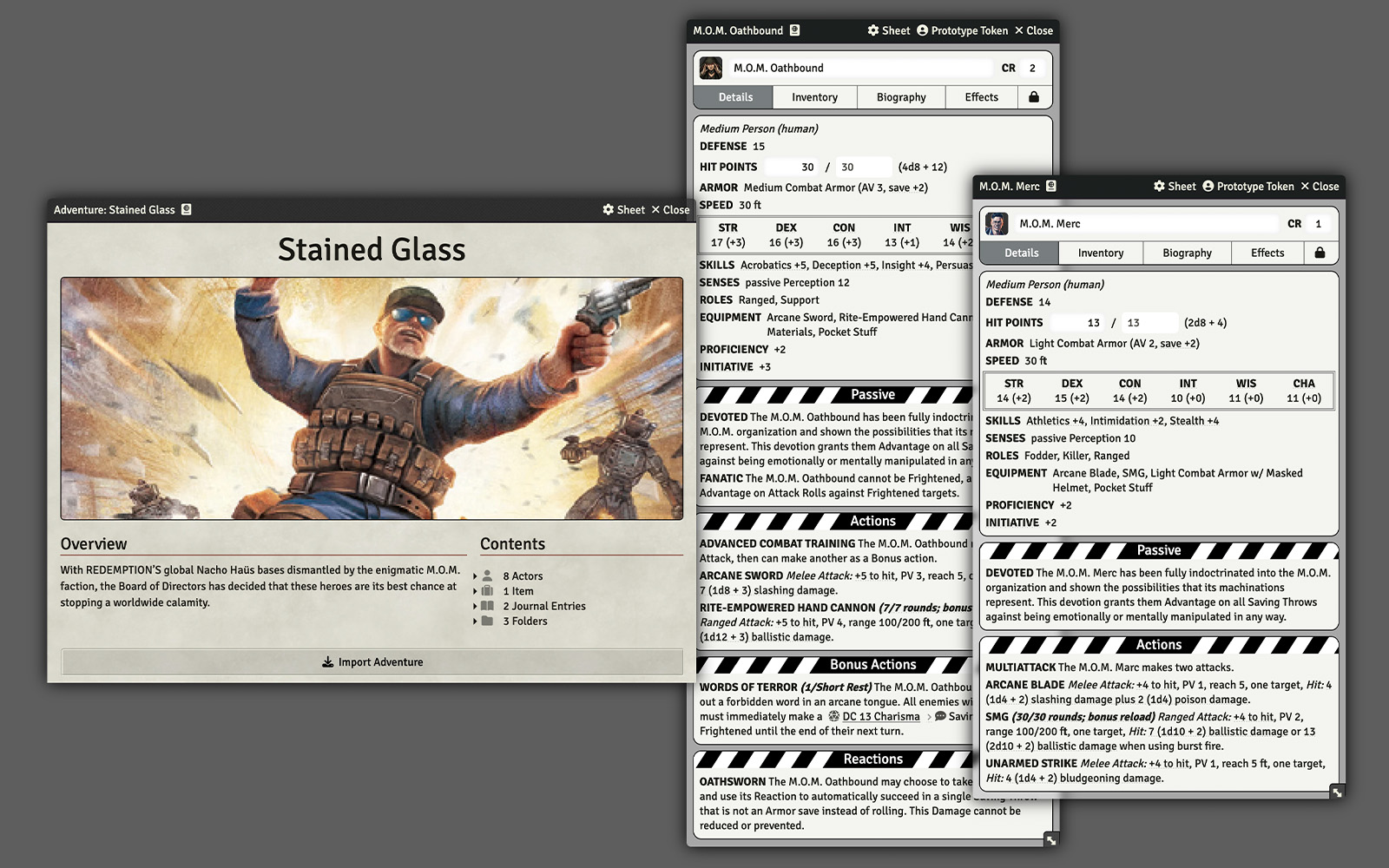The height and width of the screenshot is (868, 1389).
Task: Click the Item suitcase icon in Contents
Action: [487, 590]
